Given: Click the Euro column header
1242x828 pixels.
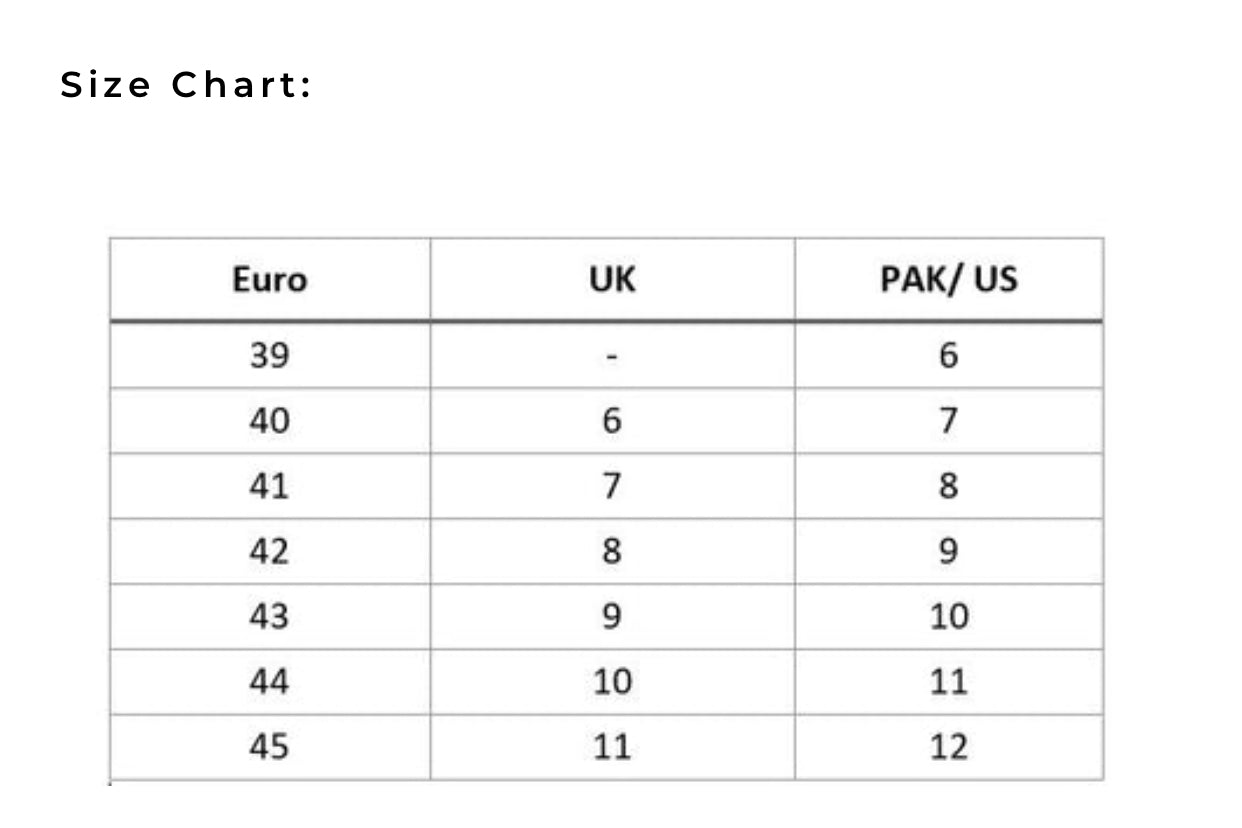Looking at the screenshot, I should tap(269, 280).
